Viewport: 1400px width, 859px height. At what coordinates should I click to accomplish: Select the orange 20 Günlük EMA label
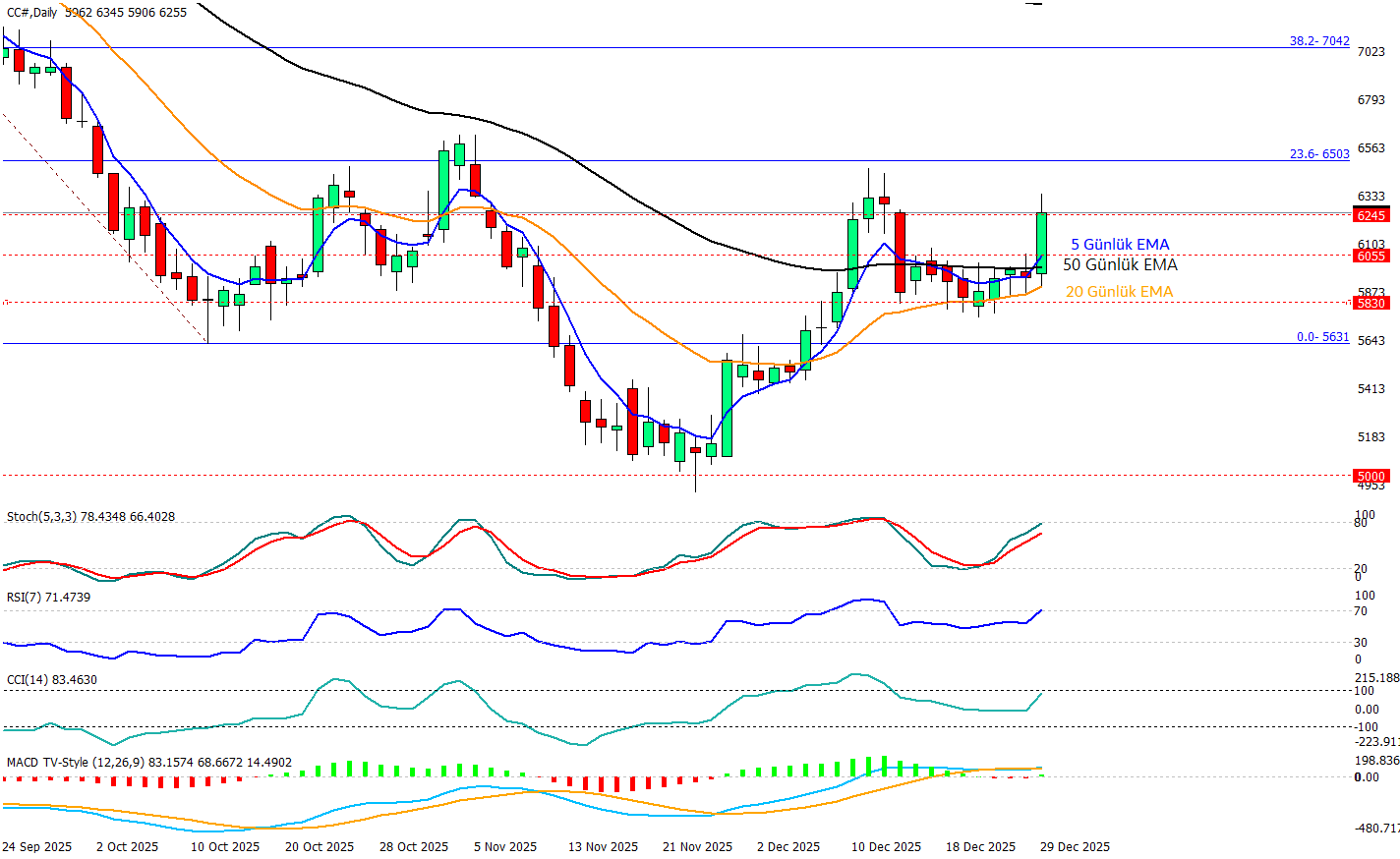tap(1119, 292)
